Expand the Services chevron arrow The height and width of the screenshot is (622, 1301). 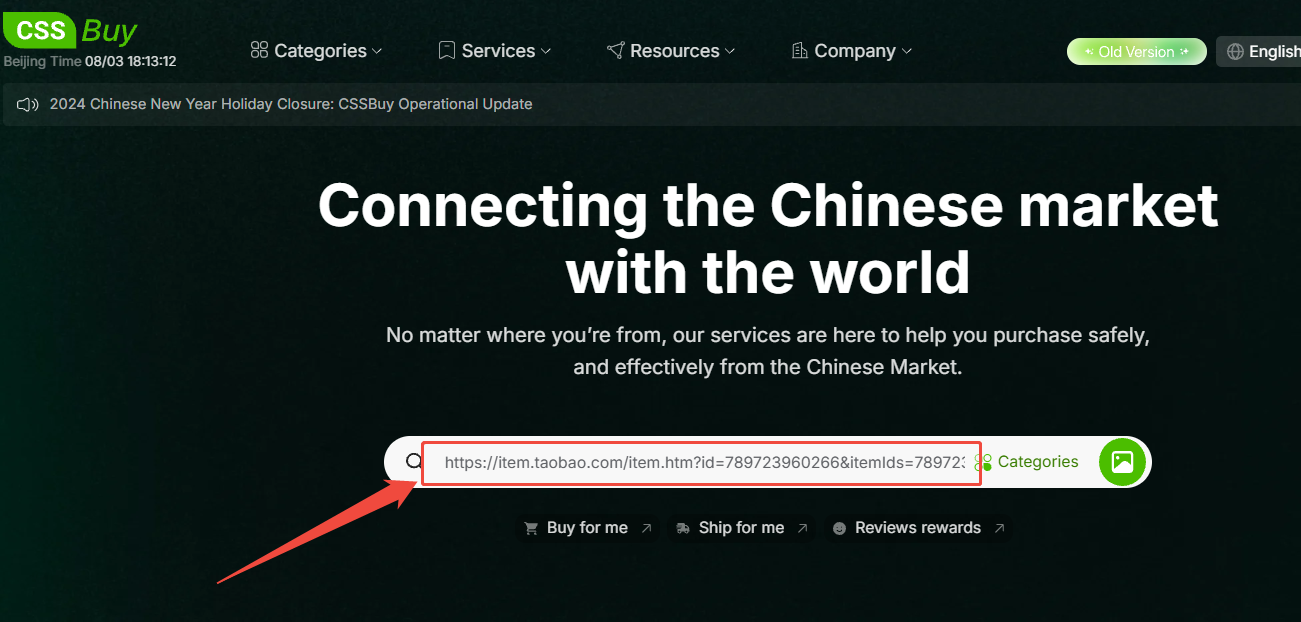pyautogui.click(x=546, y=51)
